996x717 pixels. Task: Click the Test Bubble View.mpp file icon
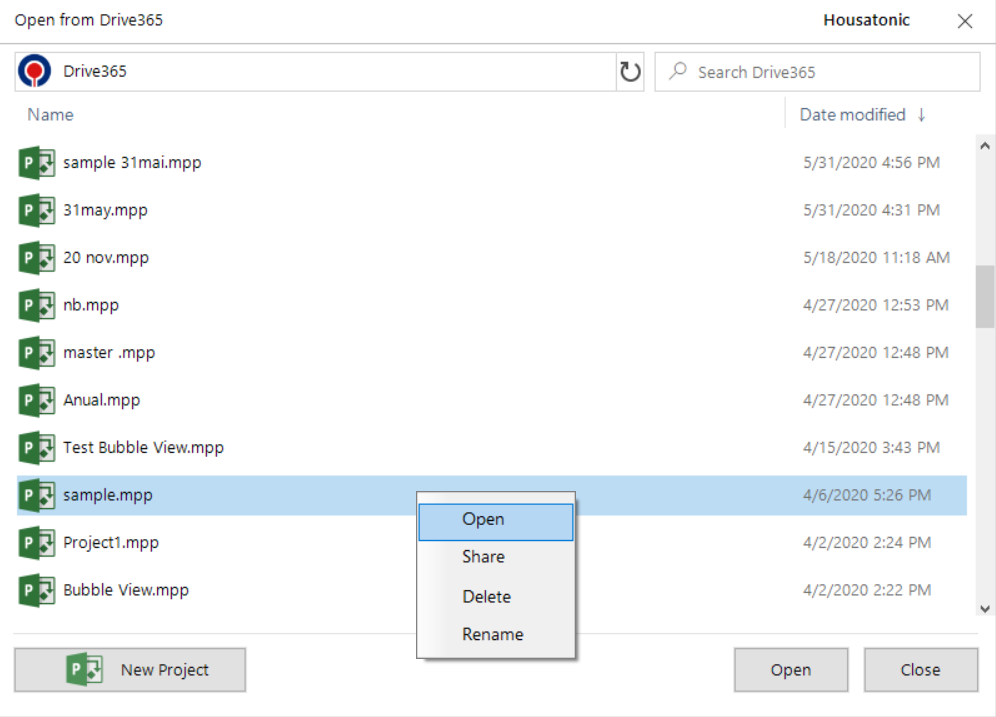coord(36,447)
